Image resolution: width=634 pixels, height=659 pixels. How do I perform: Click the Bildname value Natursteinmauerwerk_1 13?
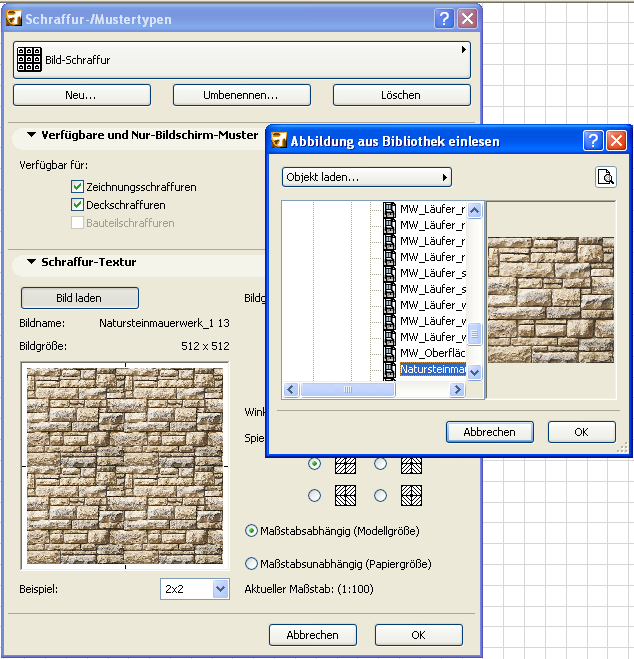pyautogui.click(x=164, y=323)
